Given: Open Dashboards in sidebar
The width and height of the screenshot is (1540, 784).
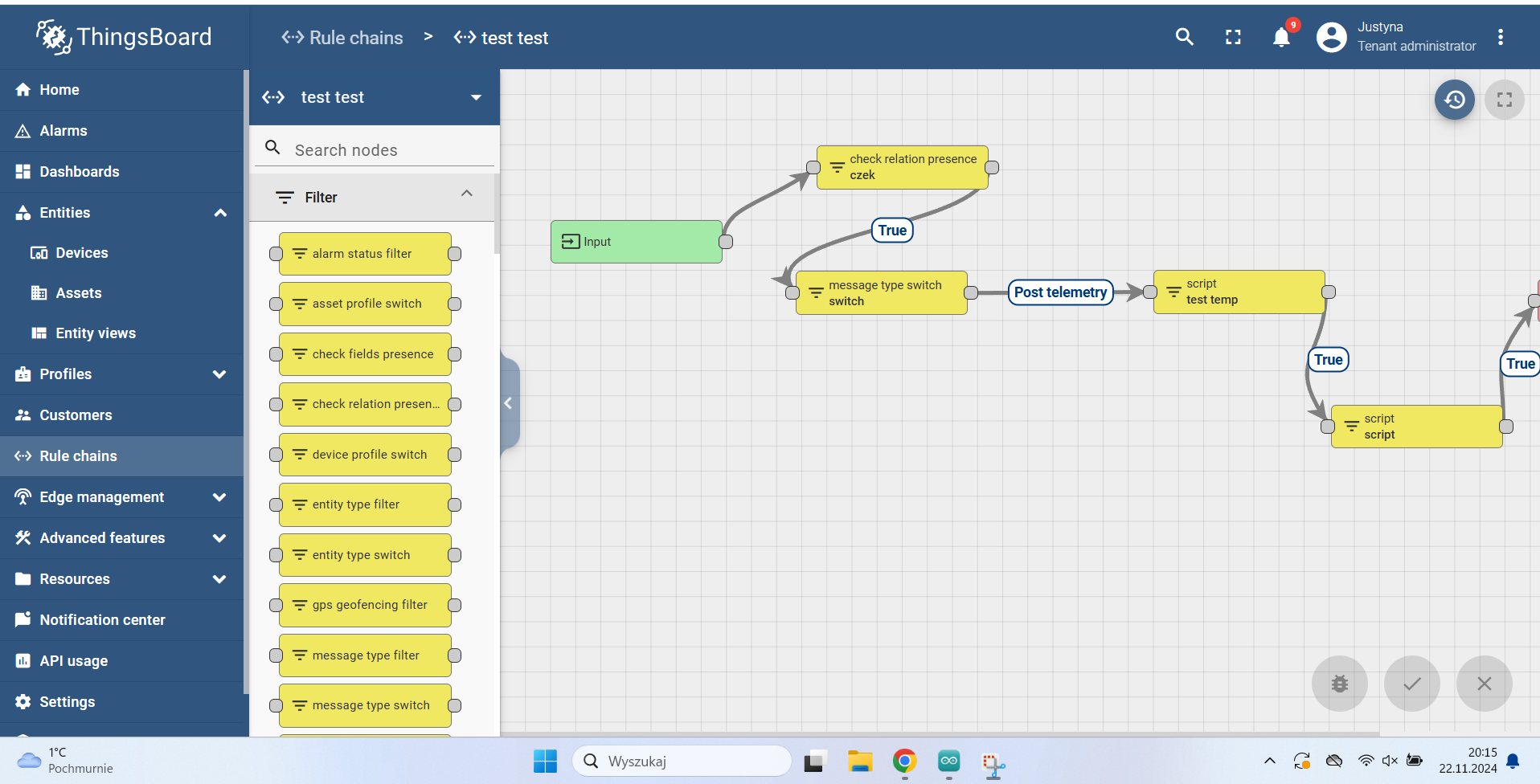Looking at the screenshot, I should click(121, 172).
